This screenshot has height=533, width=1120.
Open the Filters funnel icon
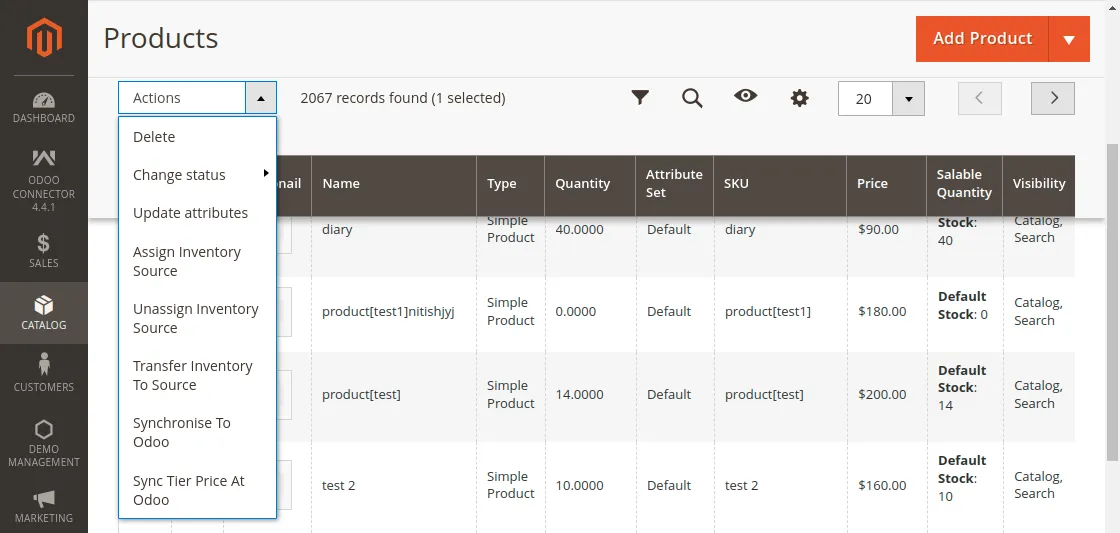click(640, 97)
